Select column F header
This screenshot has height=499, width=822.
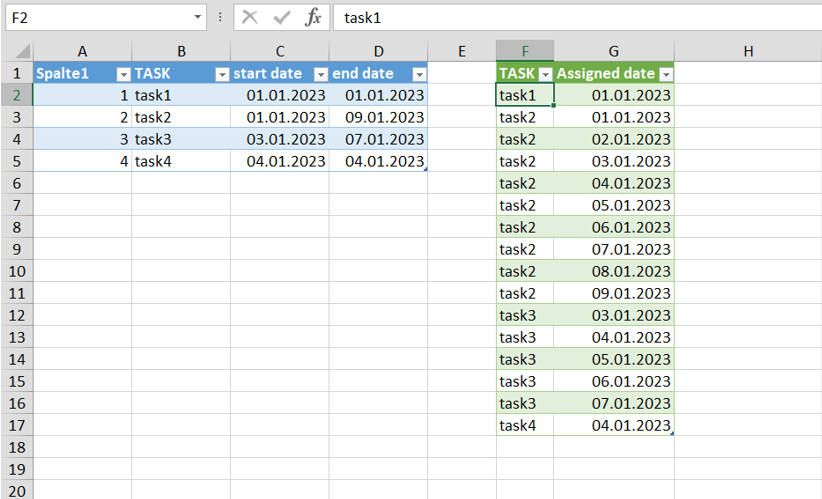click(x=525, y=51)
